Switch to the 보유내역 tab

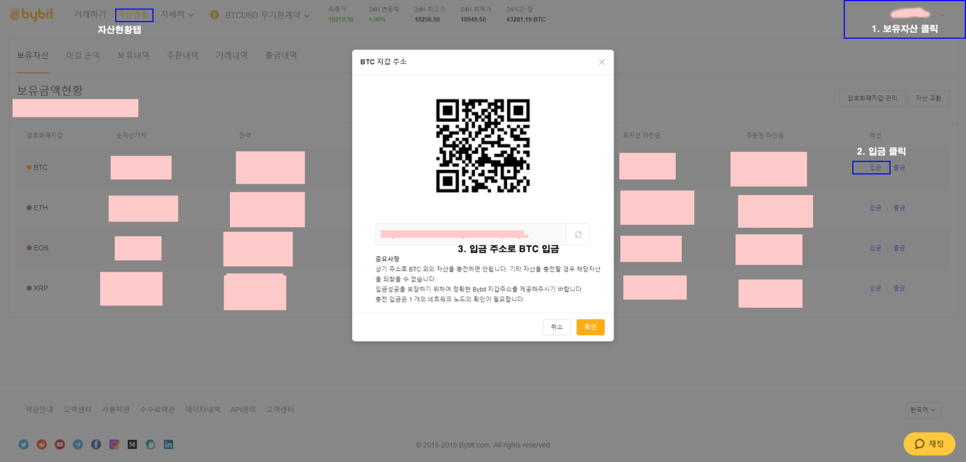click(x=134, y=55)
